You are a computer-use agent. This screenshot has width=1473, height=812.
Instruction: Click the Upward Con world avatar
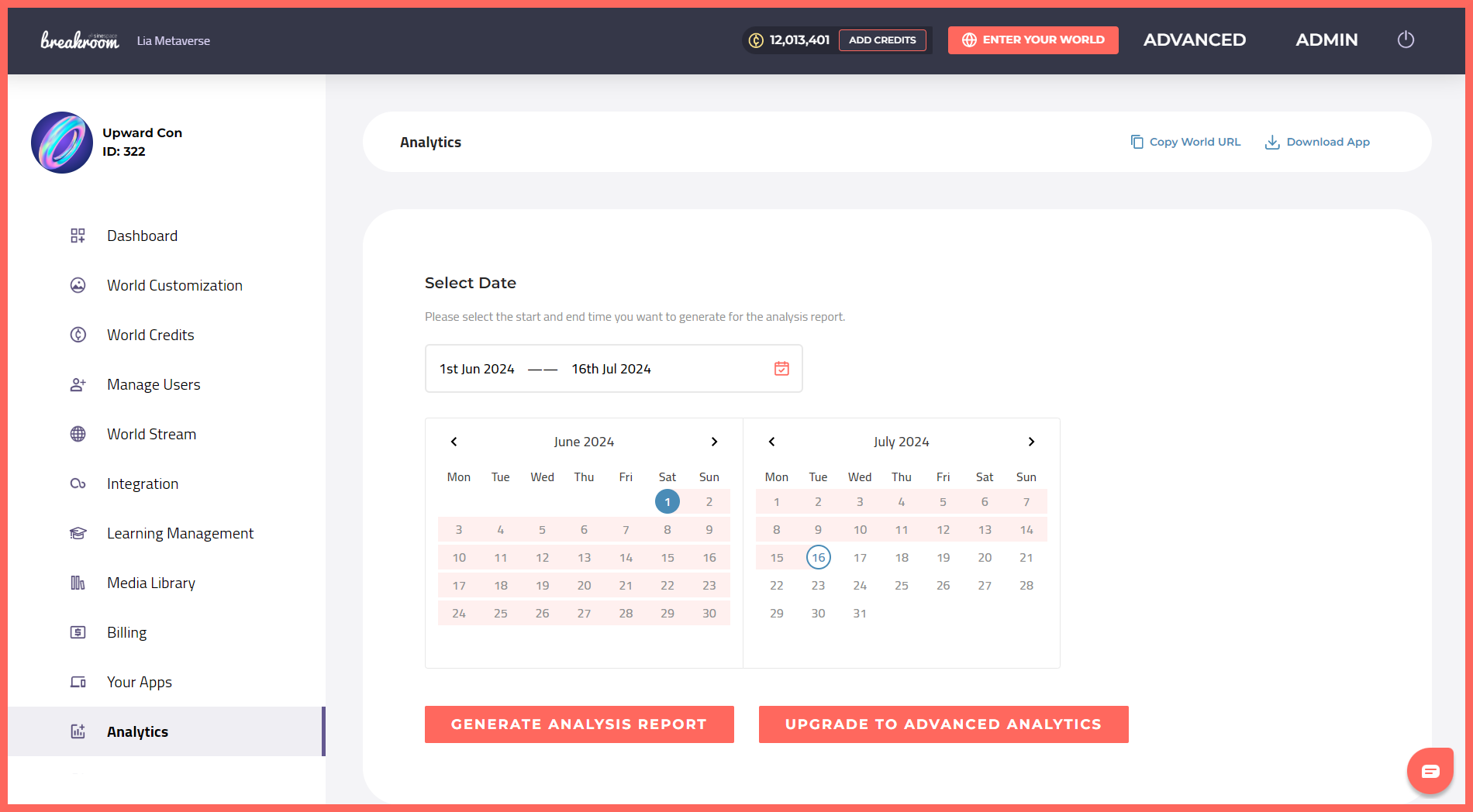[62, 143]
